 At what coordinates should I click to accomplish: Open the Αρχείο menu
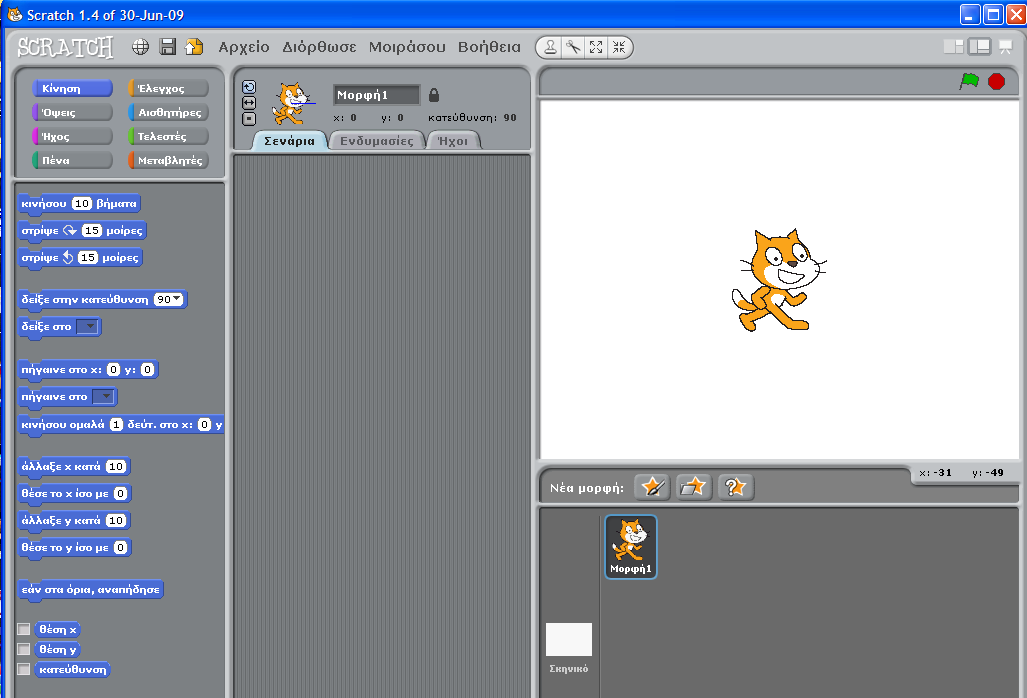[x=244, y=47]
